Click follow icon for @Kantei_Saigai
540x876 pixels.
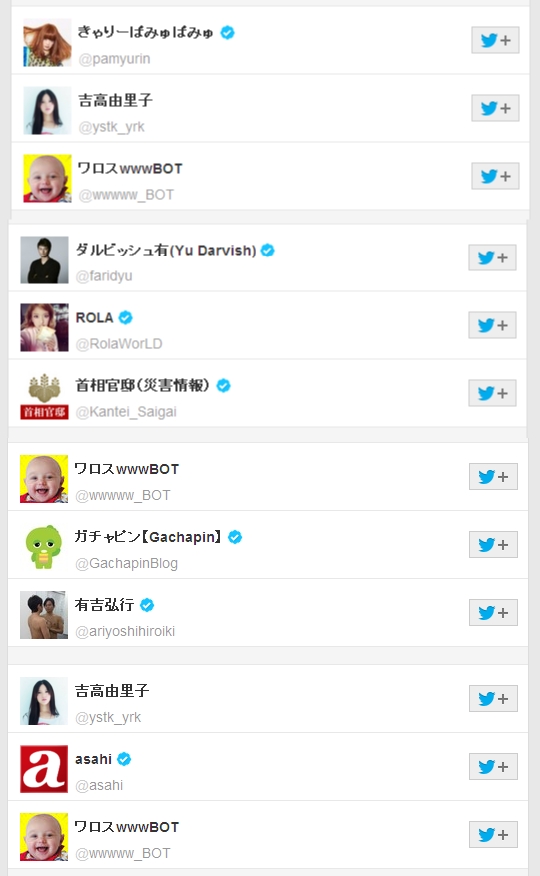492,393
